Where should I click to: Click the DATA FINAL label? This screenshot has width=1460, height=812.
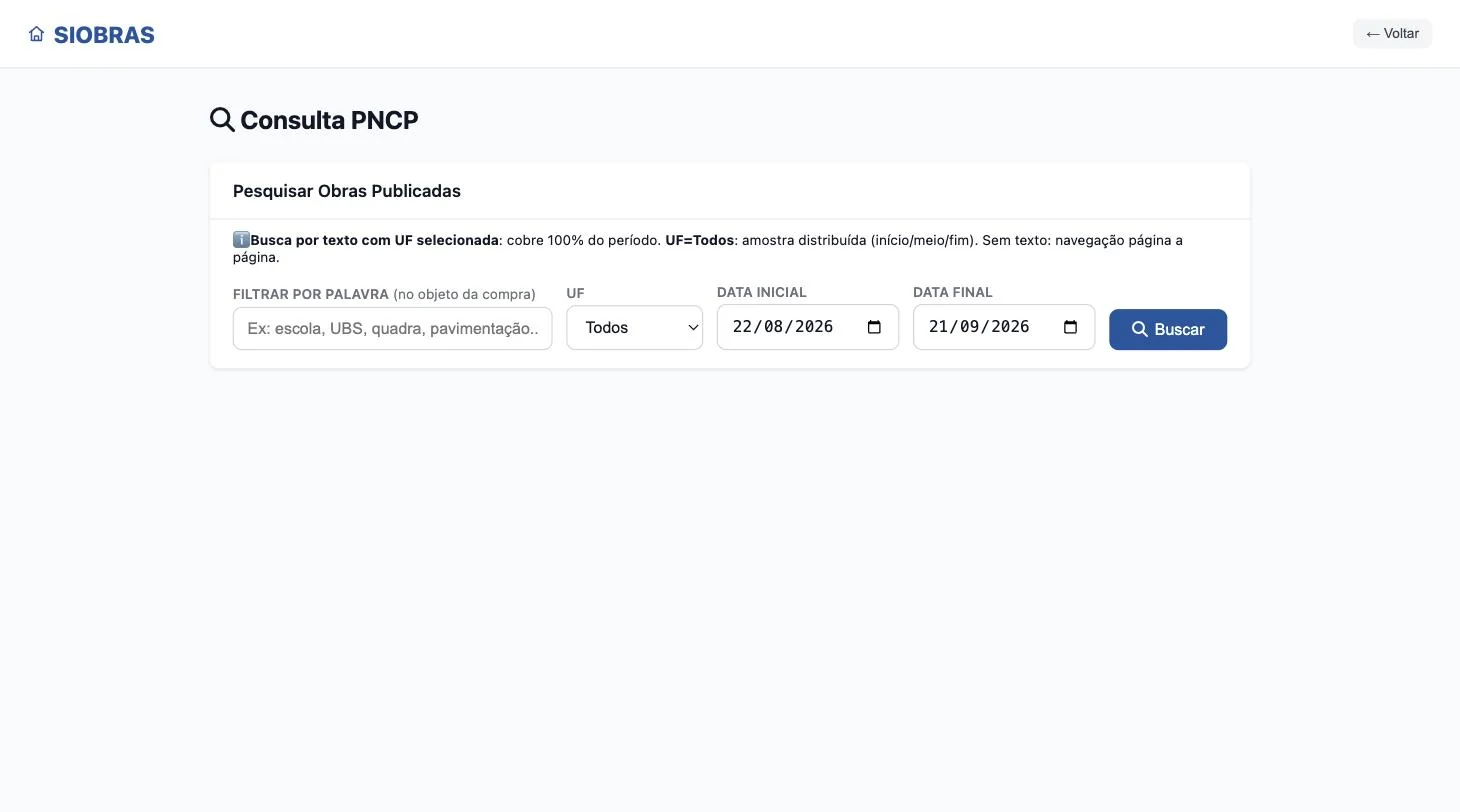953,292
